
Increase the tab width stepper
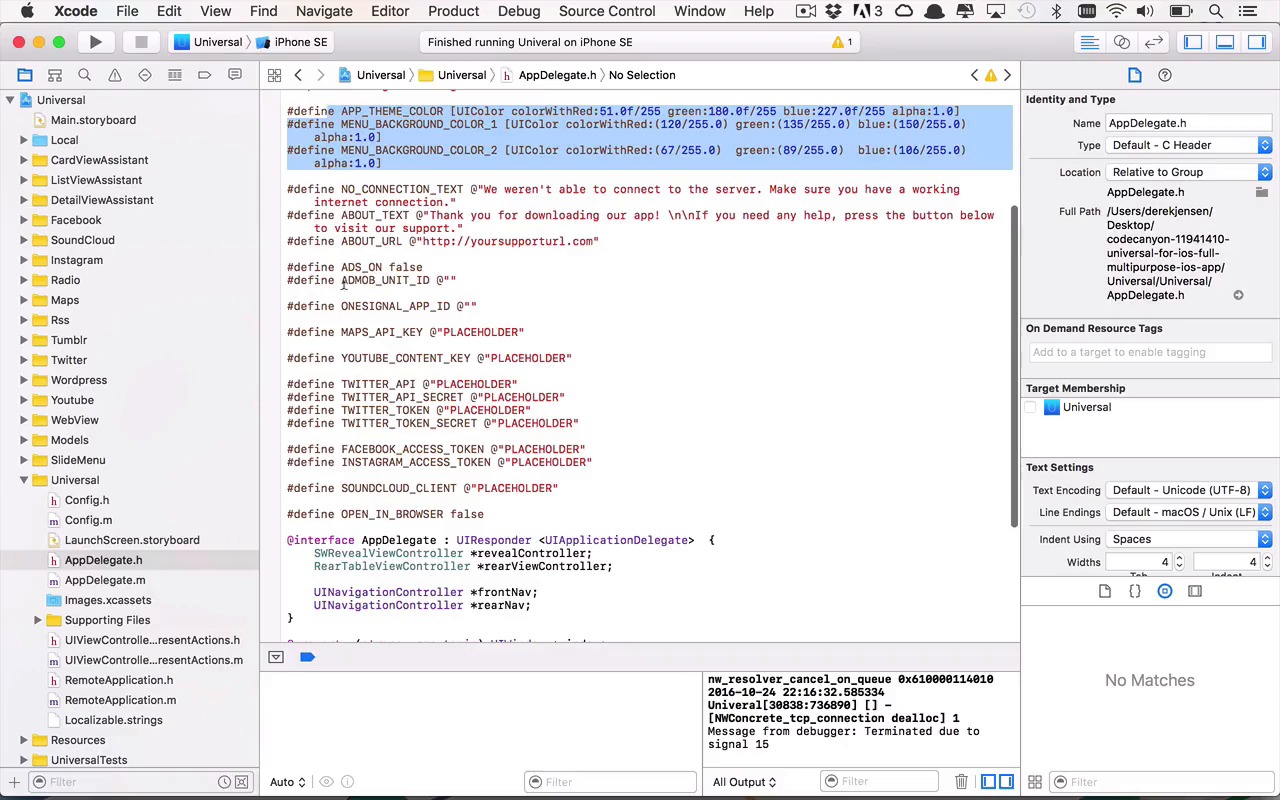click(x=1179, y=558)
